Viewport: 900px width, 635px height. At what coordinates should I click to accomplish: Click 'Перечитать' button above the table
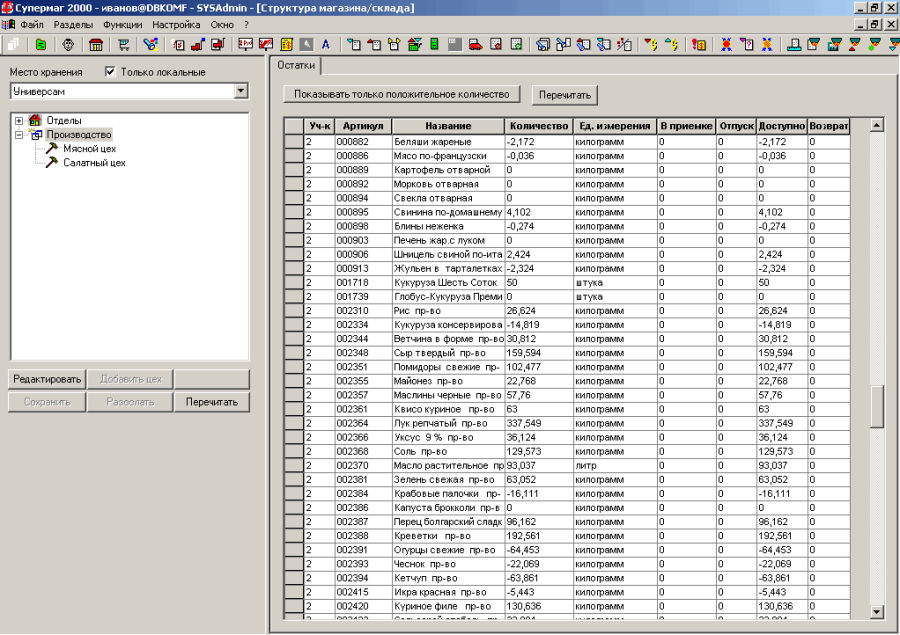tap(565, 95)
